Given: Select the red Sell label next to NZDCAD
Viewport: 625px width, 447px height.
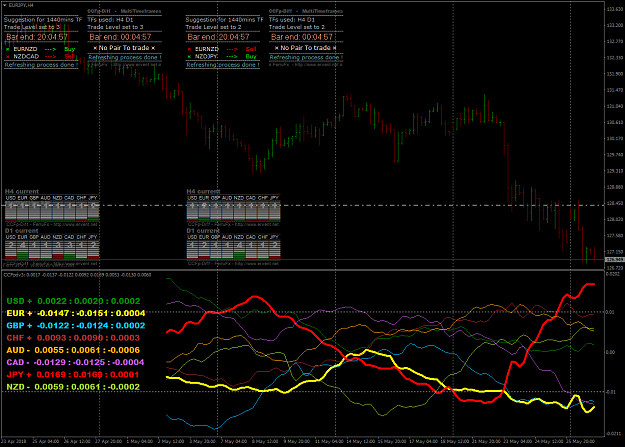Looking at the screenshot, I should pos(70,57).
